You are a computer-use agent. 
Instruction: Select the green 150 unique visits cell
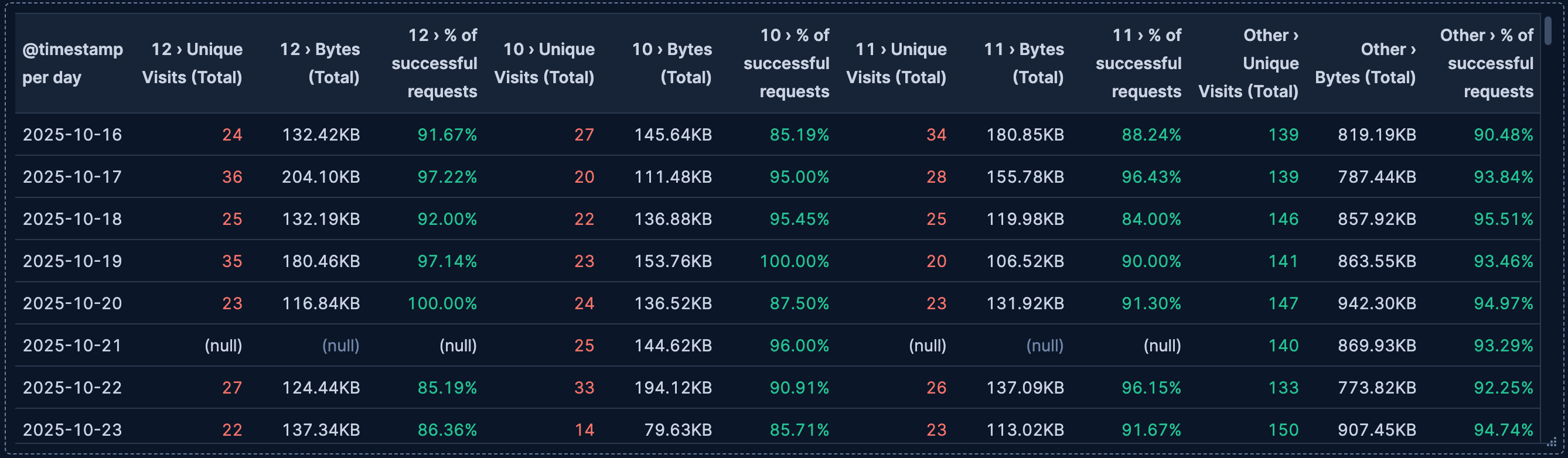[1283, 430]
